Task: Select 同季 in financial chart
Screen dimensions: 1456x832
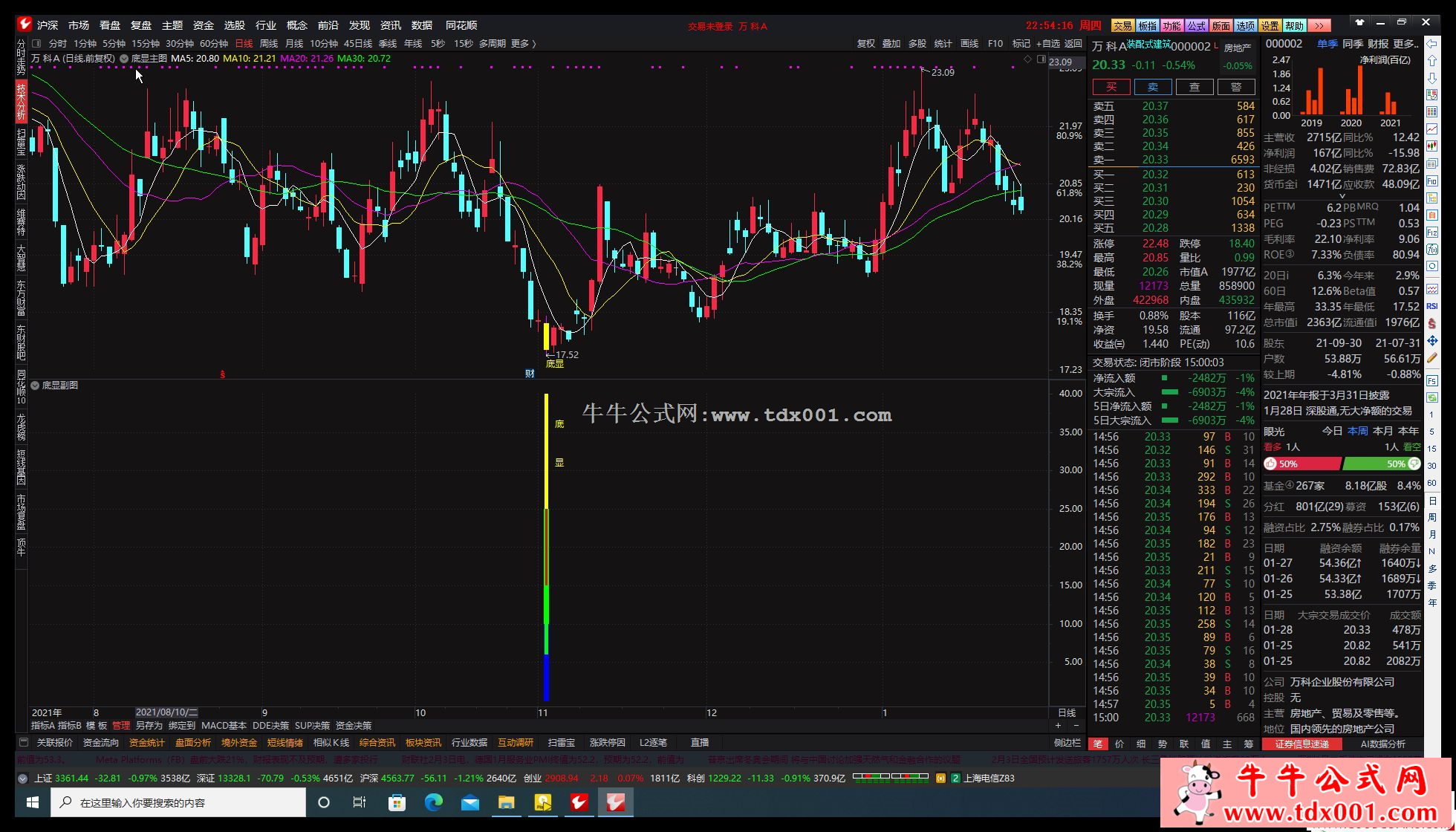Action: 1353,44
